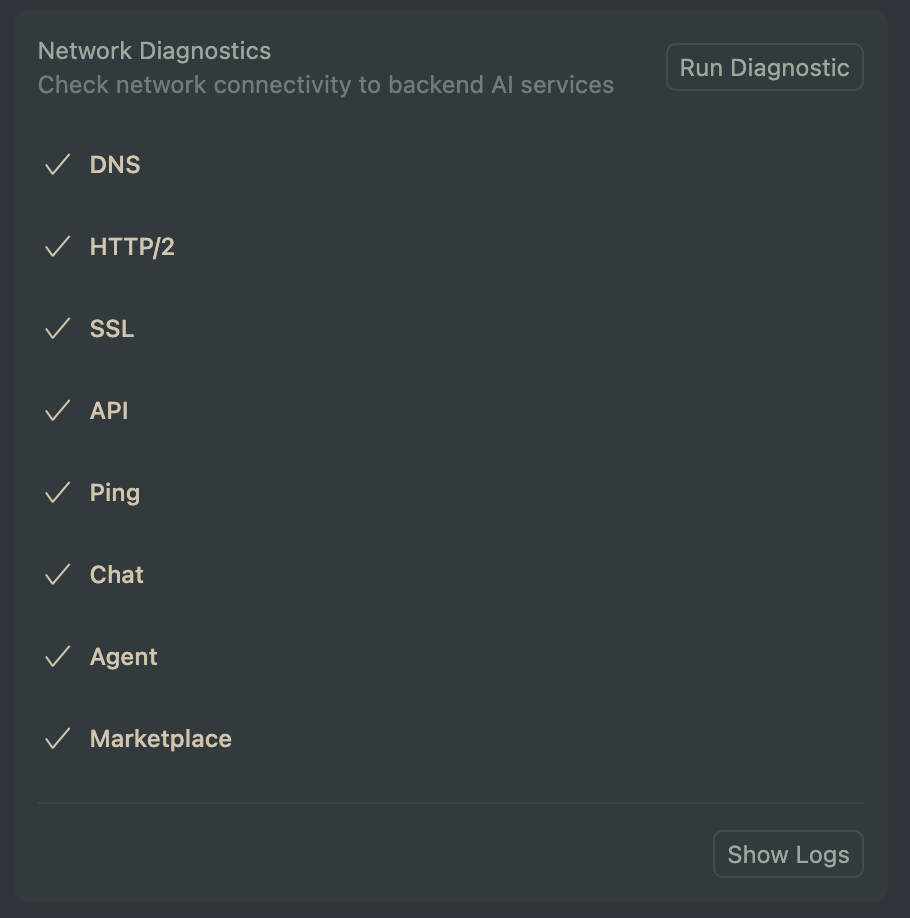The height and width of the screenshot is (918, 910).
Task: Click the HTTP/2 checkmark icon
Action: click(58, 246)
